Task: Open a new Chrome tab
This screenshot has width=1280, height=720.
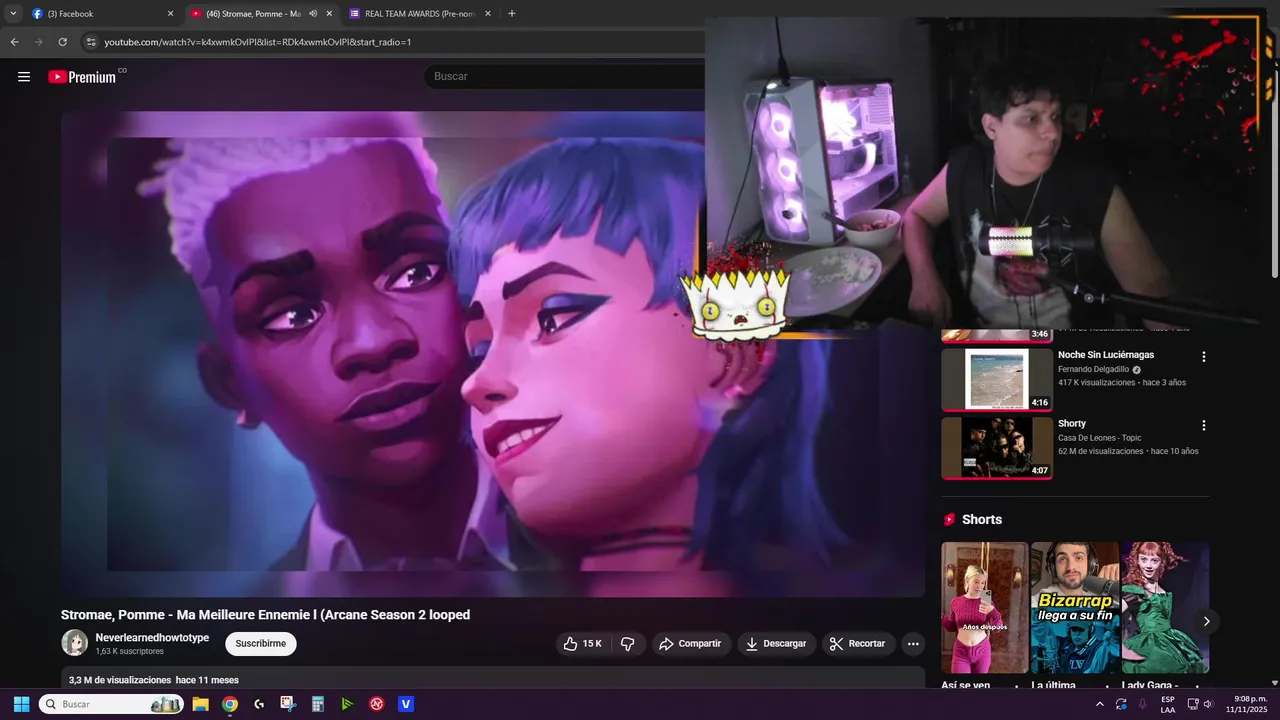Action: point(512,14)
